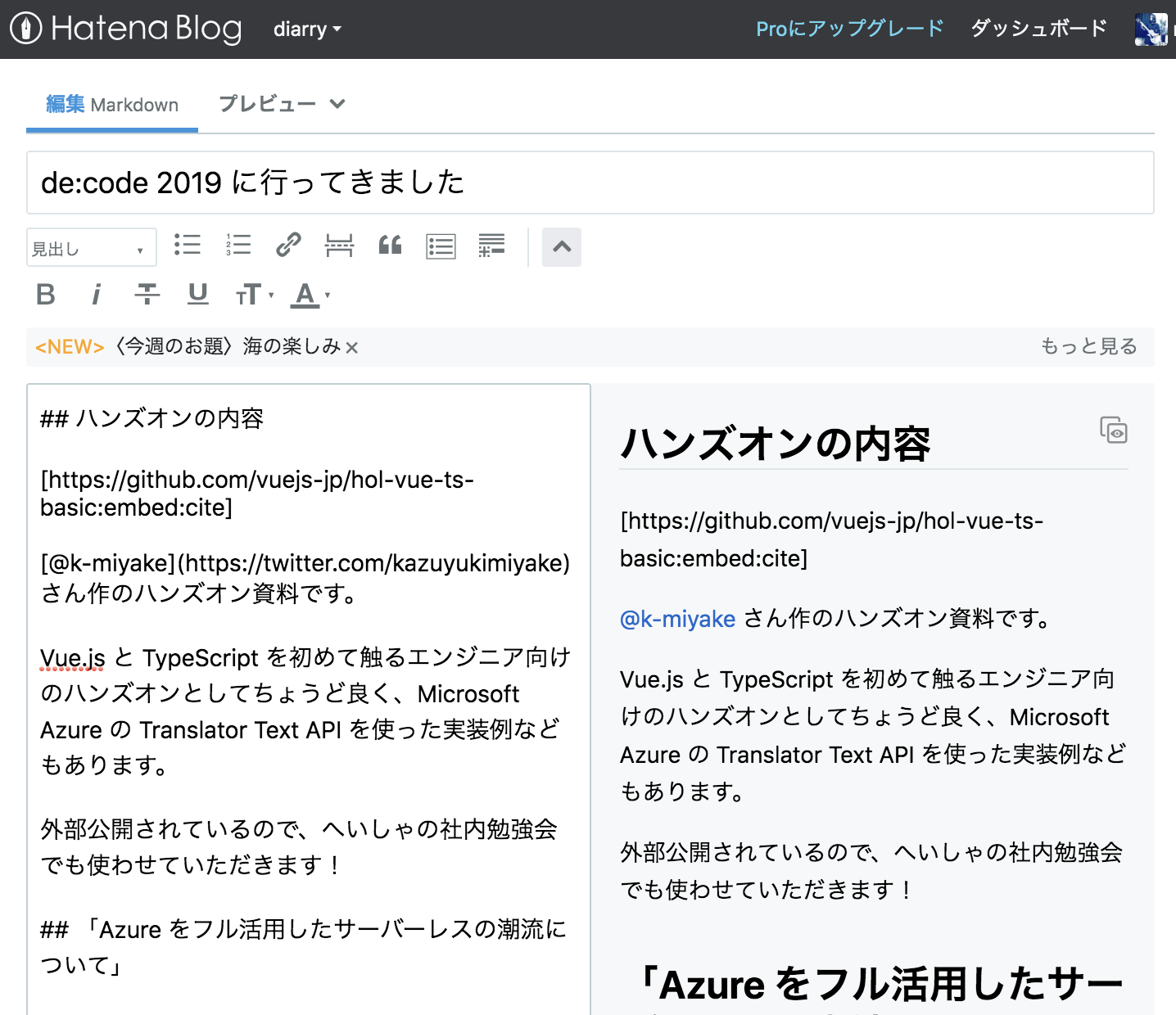Click the '## 「Azure をフル活用した' line in editor

tap(304, 947)
